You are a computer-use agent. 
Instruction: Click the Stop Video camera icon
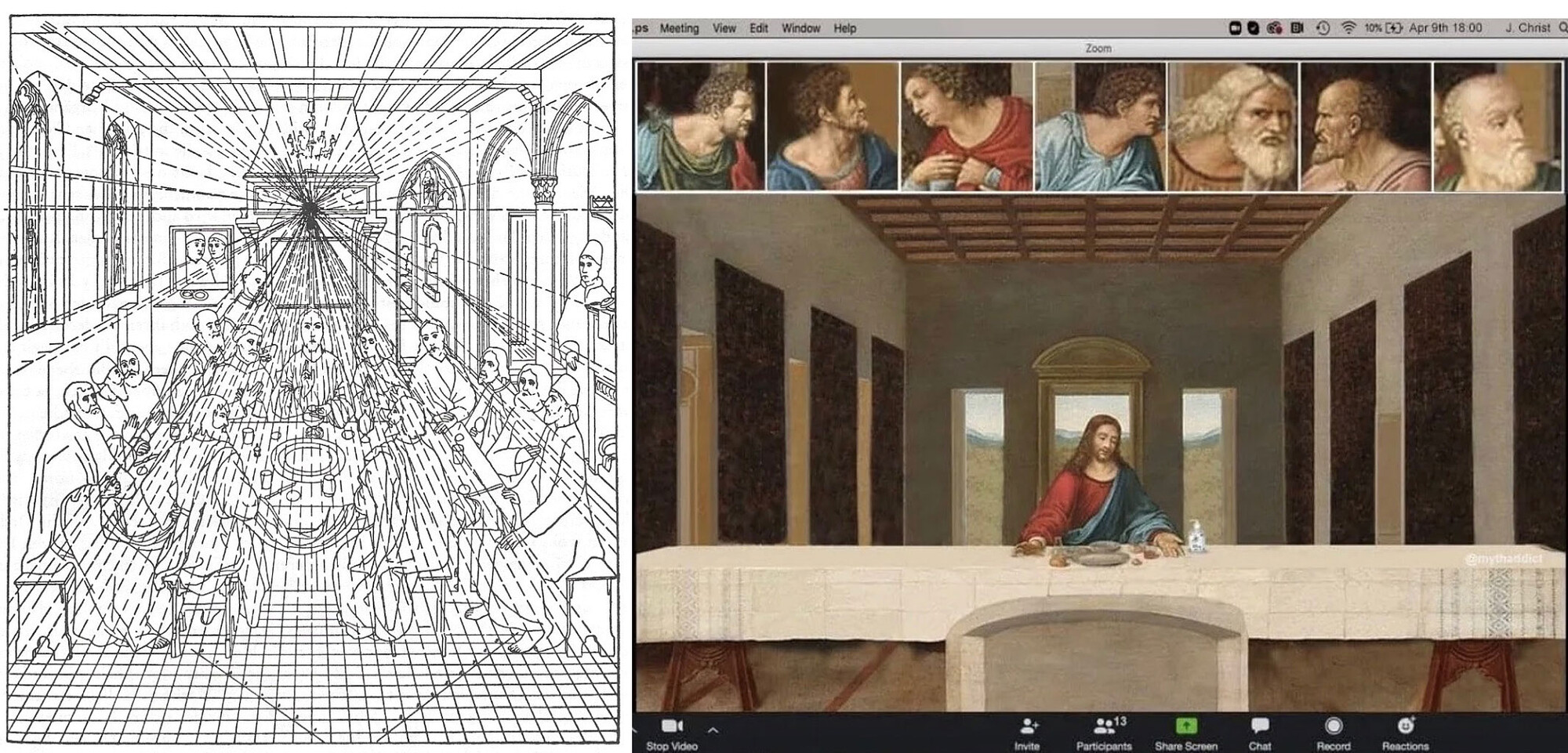click(x=672, y=726)
